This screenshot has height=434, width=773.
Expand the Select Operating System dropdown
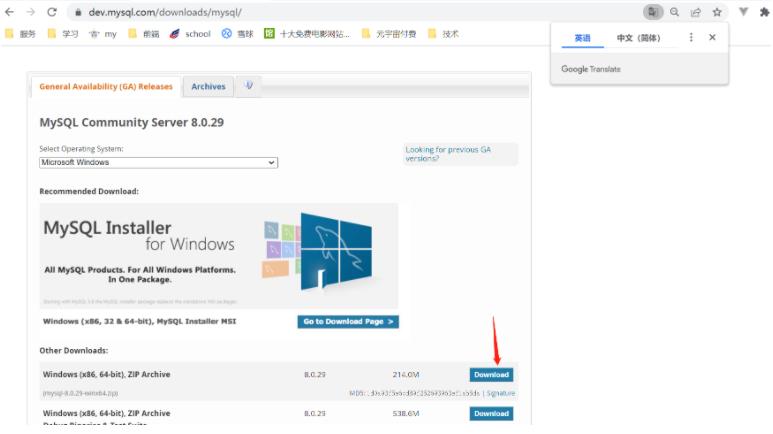point(158,162)
